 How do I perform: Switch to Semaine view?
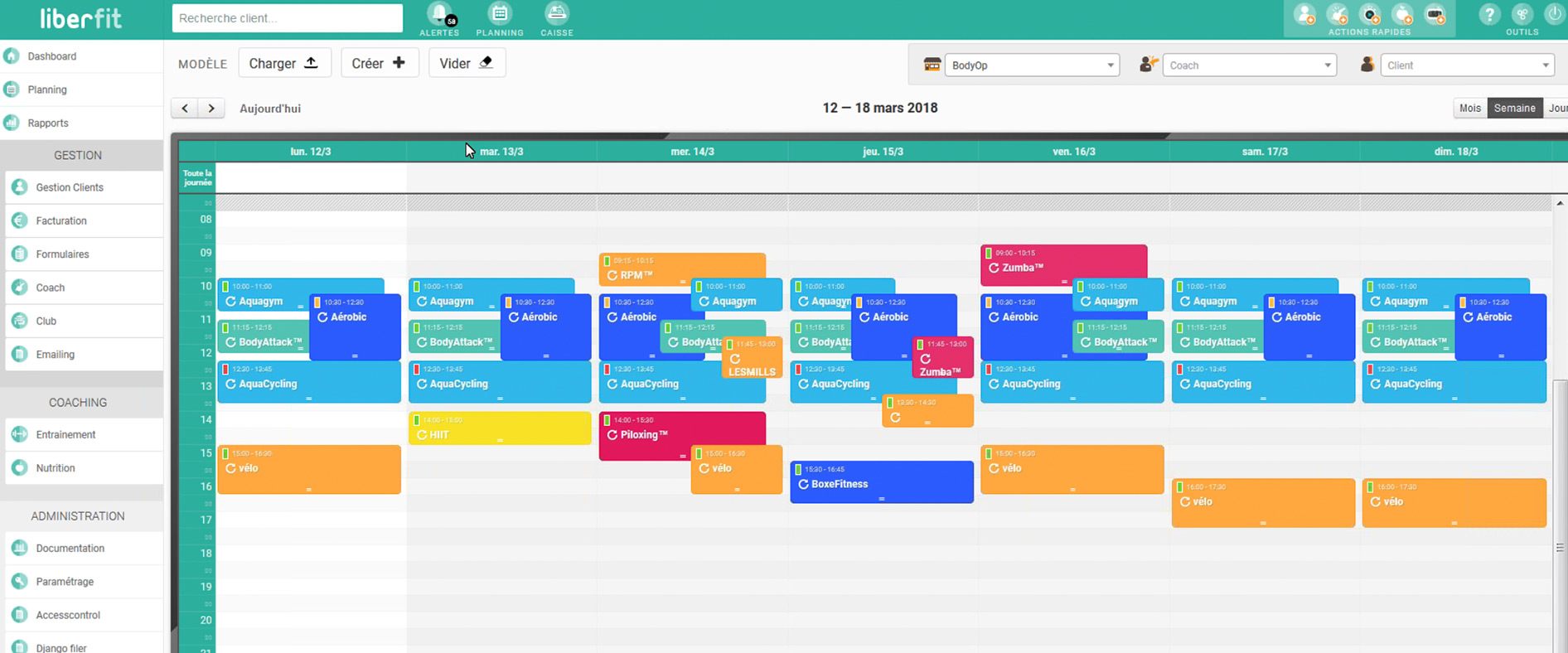(x=1514, y=109)
